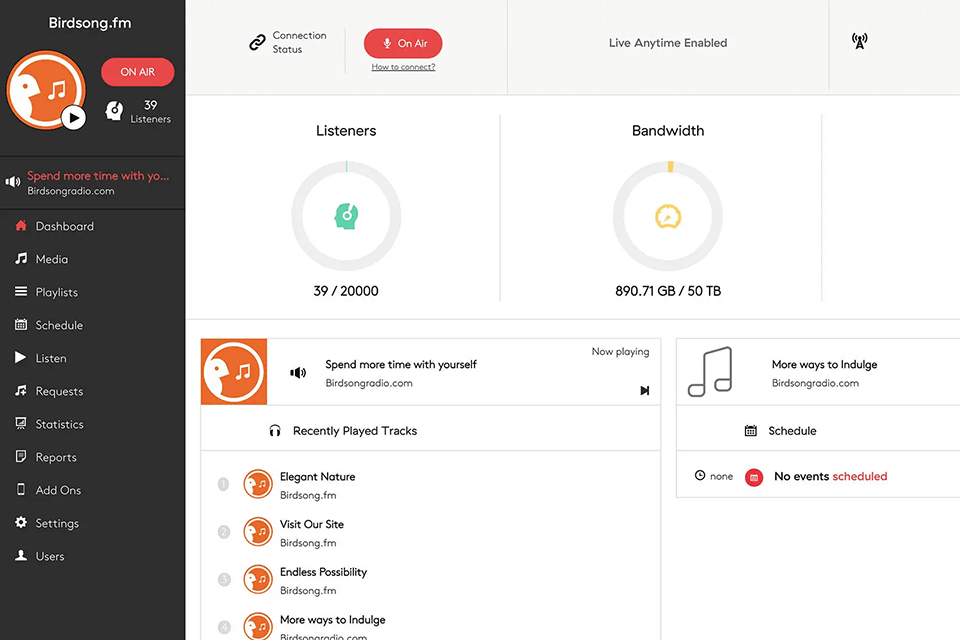
Task: Click the red calendar event icon
Action: (x=754, y=477)
